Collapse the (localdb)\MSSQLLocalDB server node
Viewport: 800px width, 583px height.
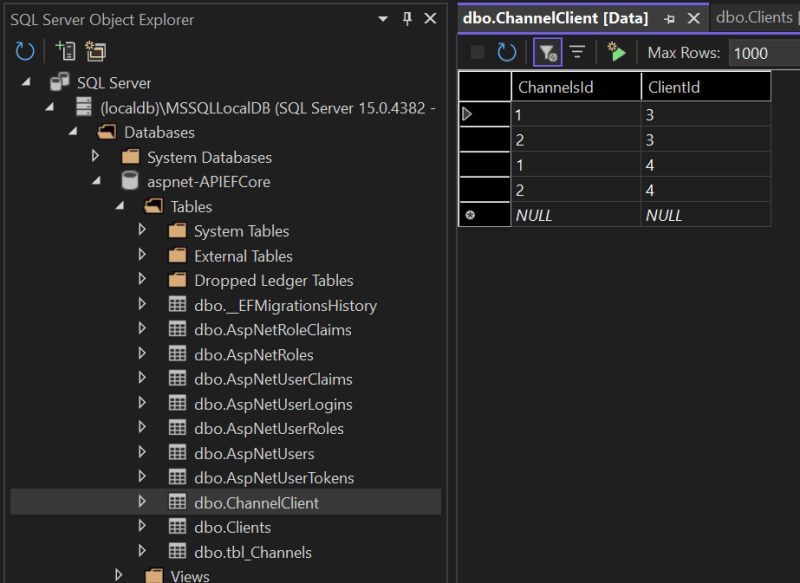49,107
